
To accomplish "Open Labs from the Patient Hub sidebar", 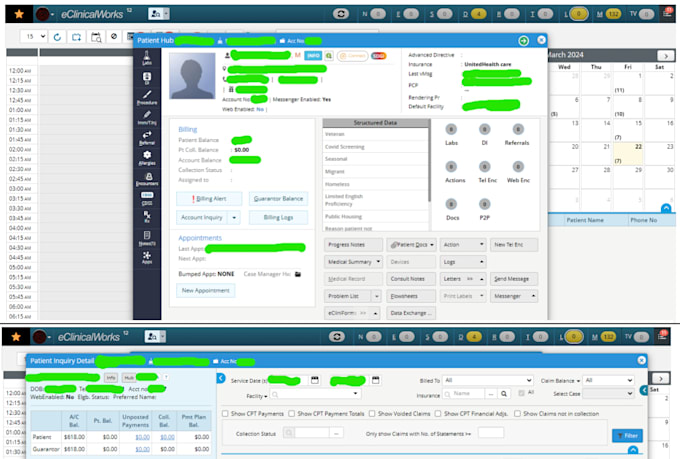I will [147, 58].
